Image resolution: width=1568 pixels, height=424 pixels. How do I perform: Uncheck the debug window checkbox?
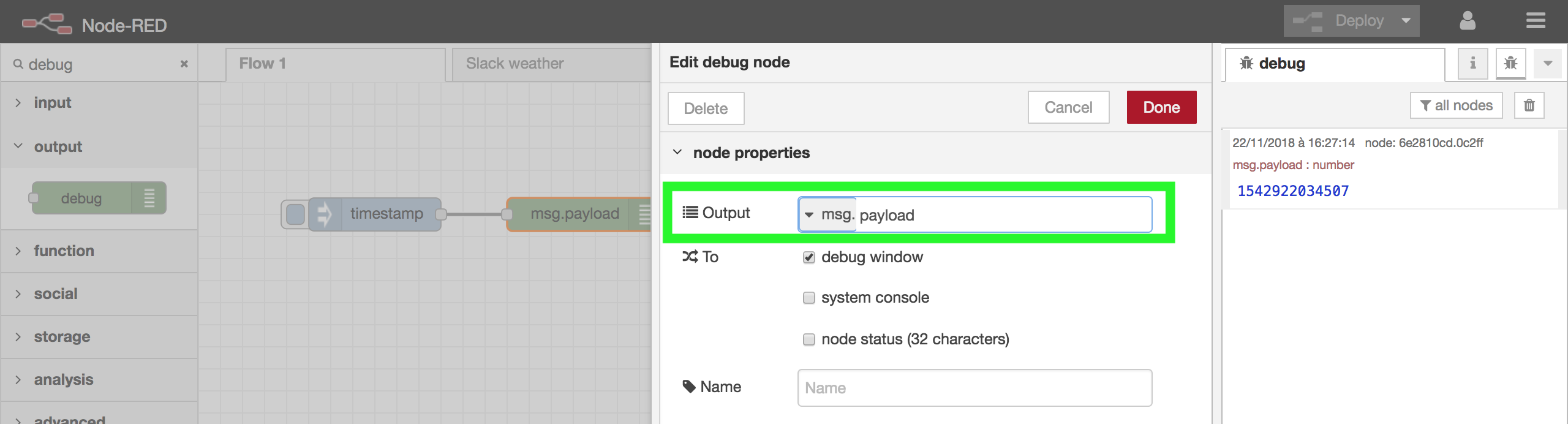tap(809, 257)
